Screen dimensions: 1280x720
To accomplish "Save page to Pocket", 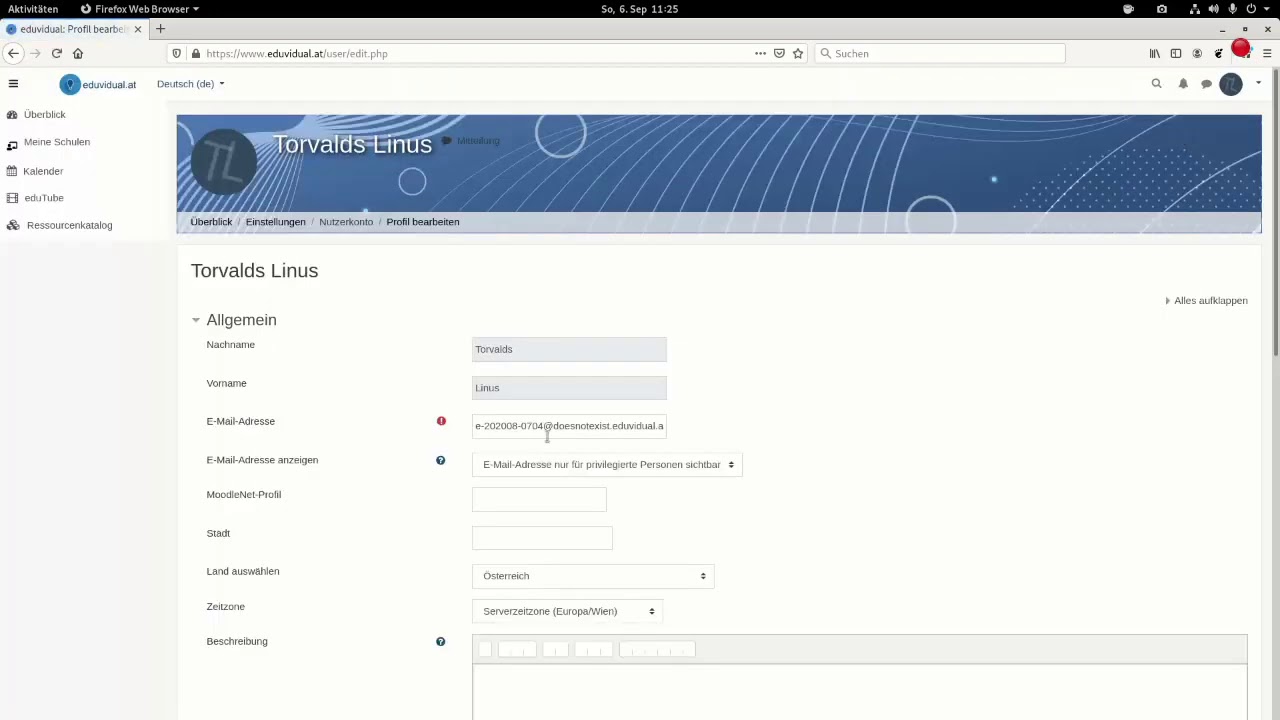I will [x=779, y=53].
